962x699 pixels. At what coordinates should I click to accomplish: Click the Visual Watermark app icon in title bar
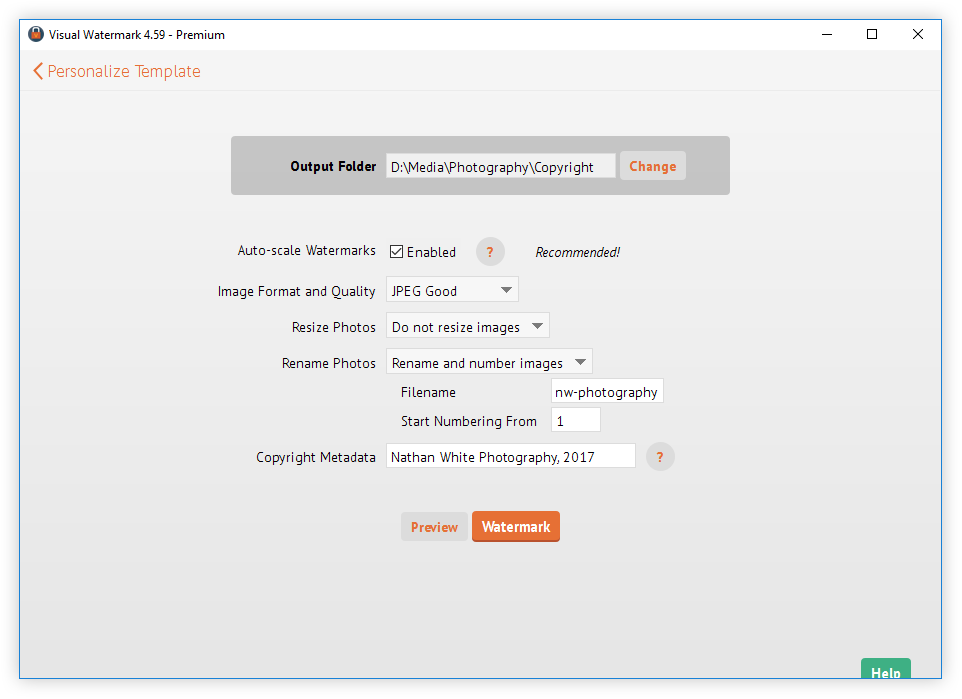pyautogui.click(x=35, y=34)
